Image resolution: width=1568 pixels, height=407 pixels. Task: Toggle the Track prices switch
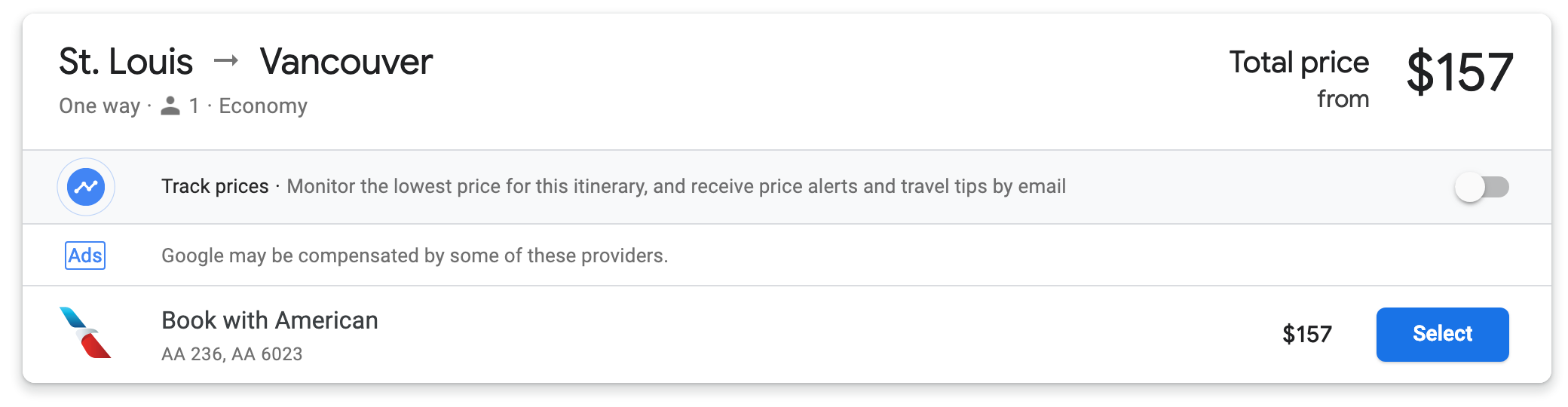click(x=1481, y=187)
